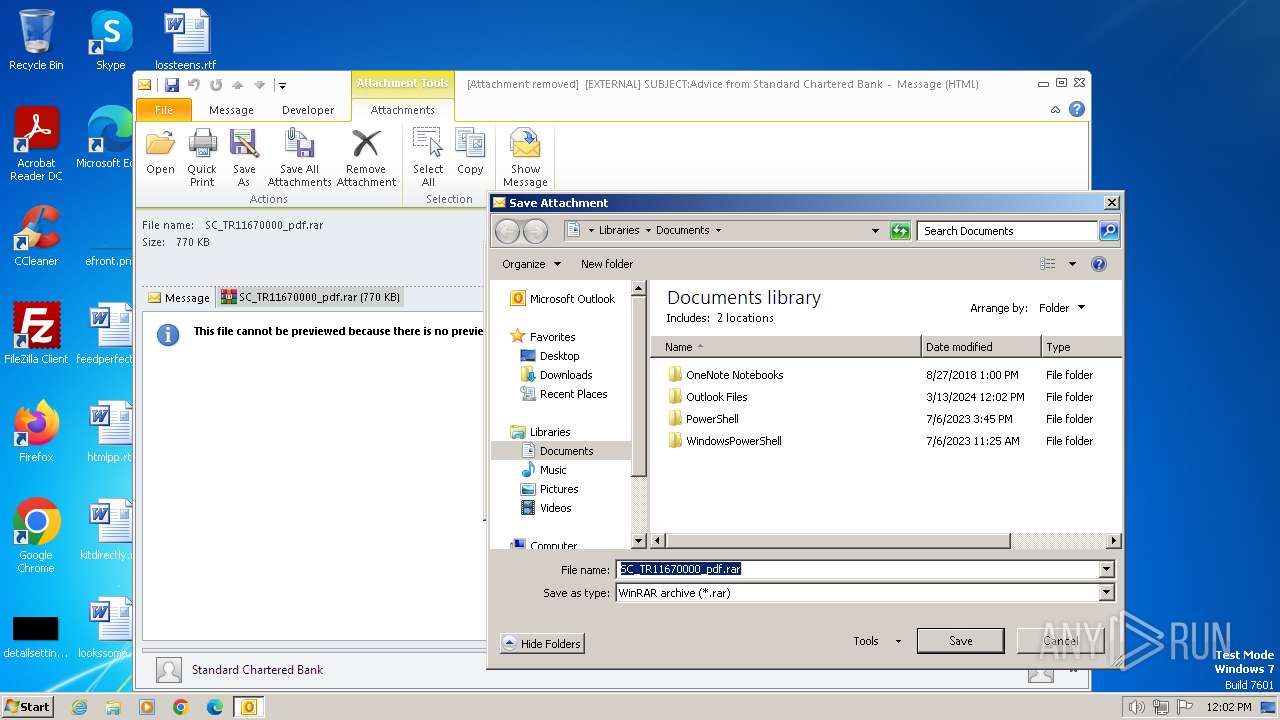
Task: Open Acrobat Reader DC desktop icon
Action: [x=36, y=145]
